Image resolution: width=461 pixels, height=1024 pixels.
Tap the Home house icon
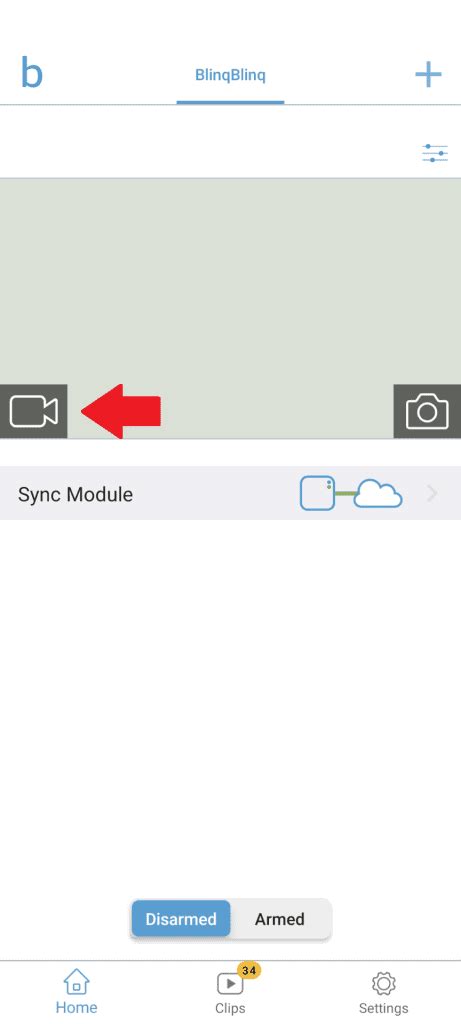click(x=76, y=983)
